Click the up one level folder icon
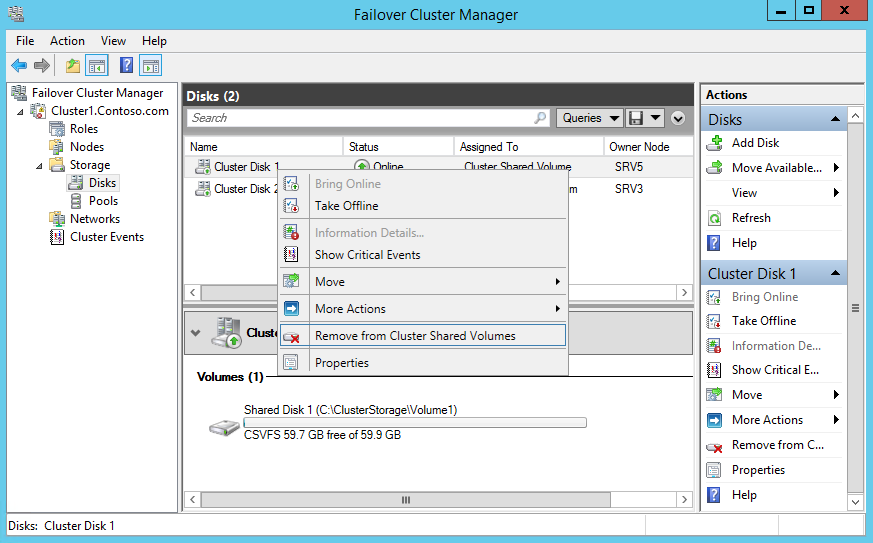Viewport: 873px width, 543px height. 72,66
